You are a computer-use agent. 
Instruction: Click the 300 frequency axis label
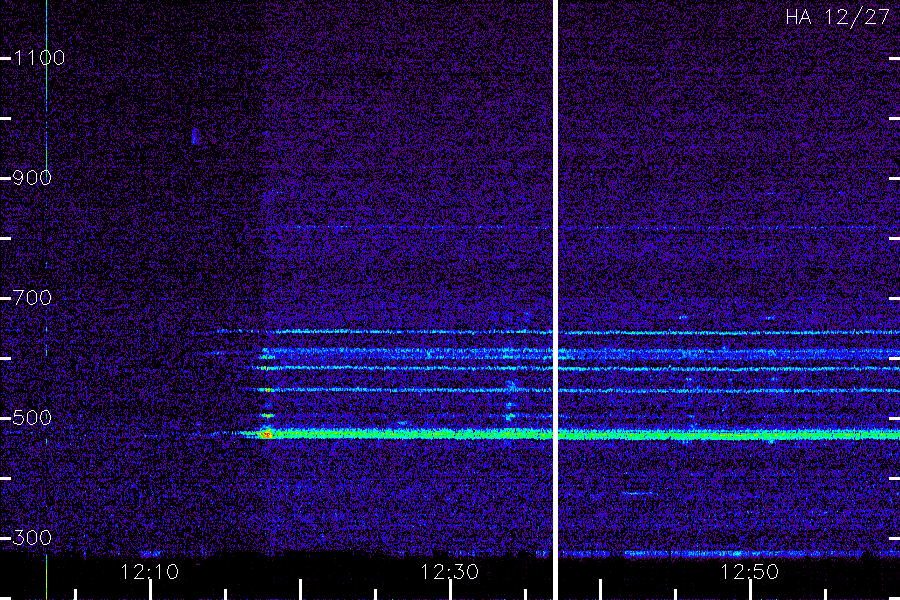click(32, 538)
